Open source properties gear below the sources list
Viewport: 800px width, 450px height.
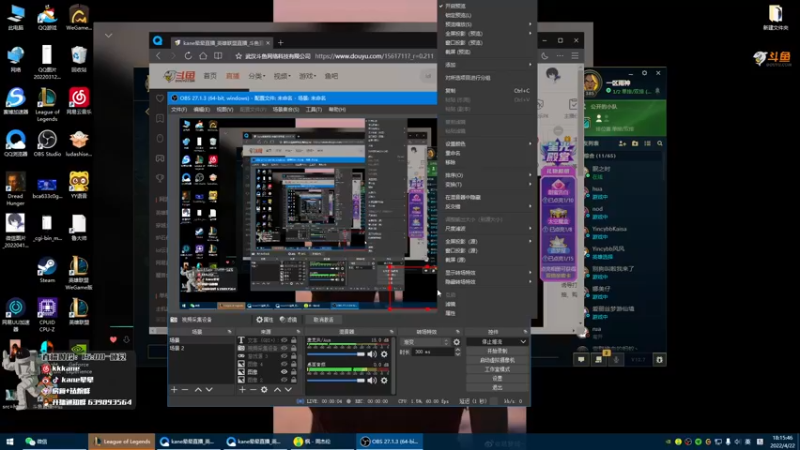(x=264, y=390)
